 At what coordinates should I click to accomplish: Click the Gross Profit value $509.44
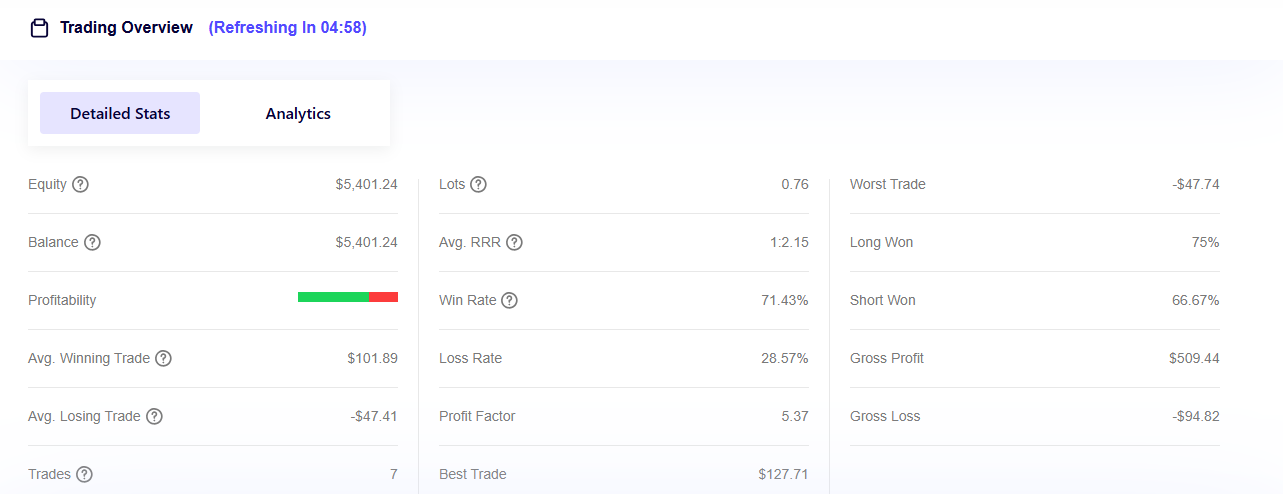click(1194, 358)
